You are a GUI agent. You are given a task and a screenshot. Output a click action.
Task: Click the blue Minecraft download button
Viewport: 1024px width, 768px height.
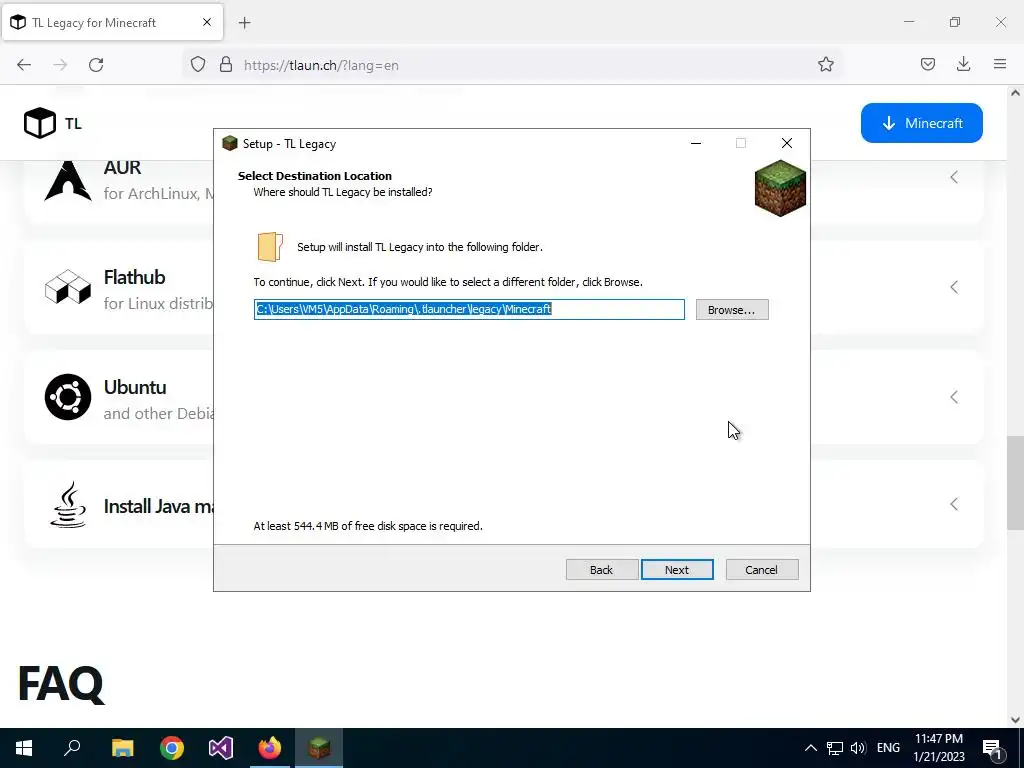(x=921, y=123)
